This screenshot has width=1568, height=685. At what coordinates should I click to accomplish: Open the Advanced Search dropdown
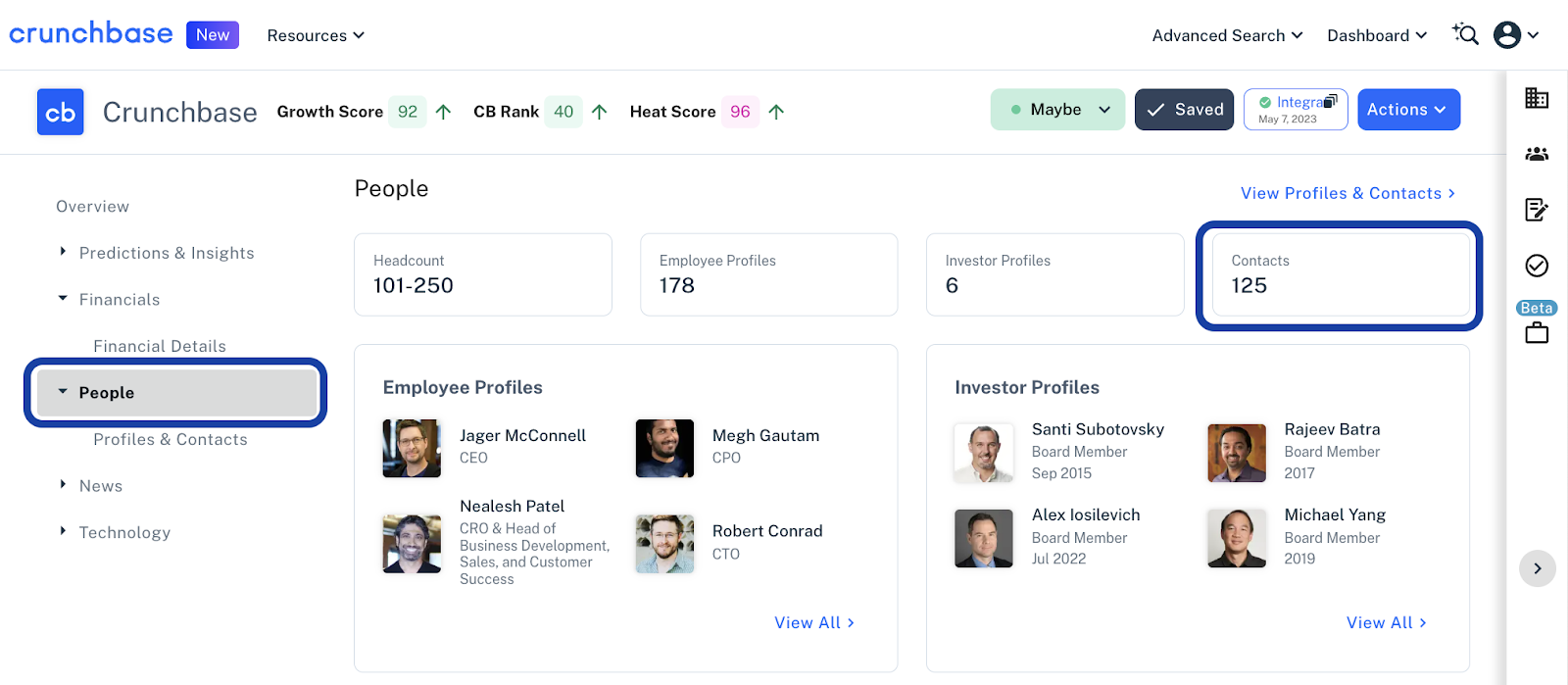(x=1227, y=35)
